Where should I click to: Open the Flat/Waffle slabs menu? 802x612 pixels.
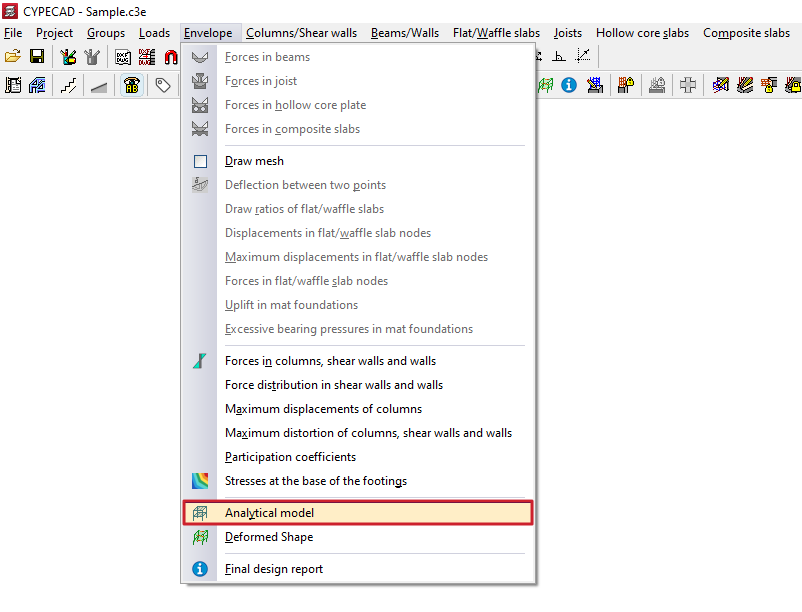pos(496,33)
